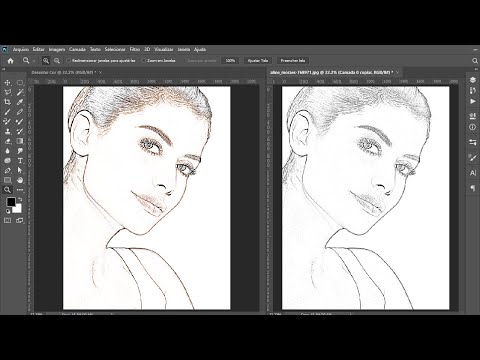Click the 100% zoom button
This screenshot has height=360, width=480.
click(230, 61)
